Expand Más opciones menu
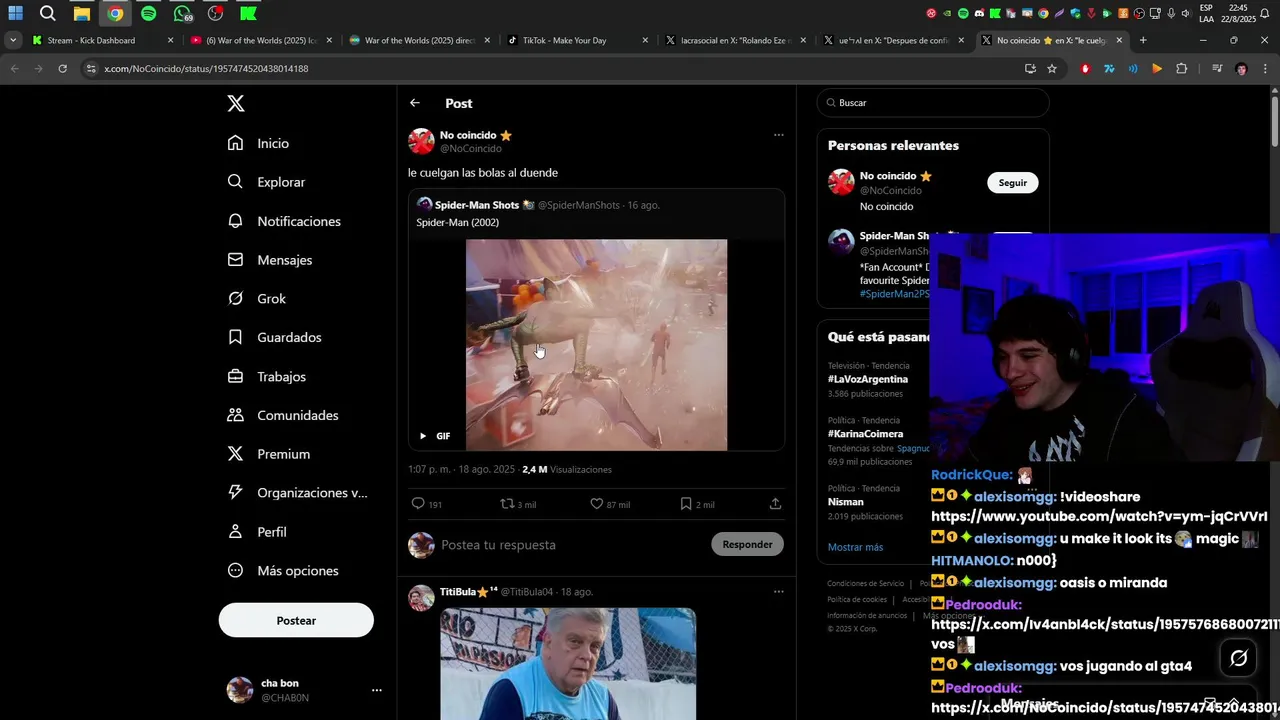Viewport: 1280px width, 720px height. pyautogui.click(x=283, y=570)
